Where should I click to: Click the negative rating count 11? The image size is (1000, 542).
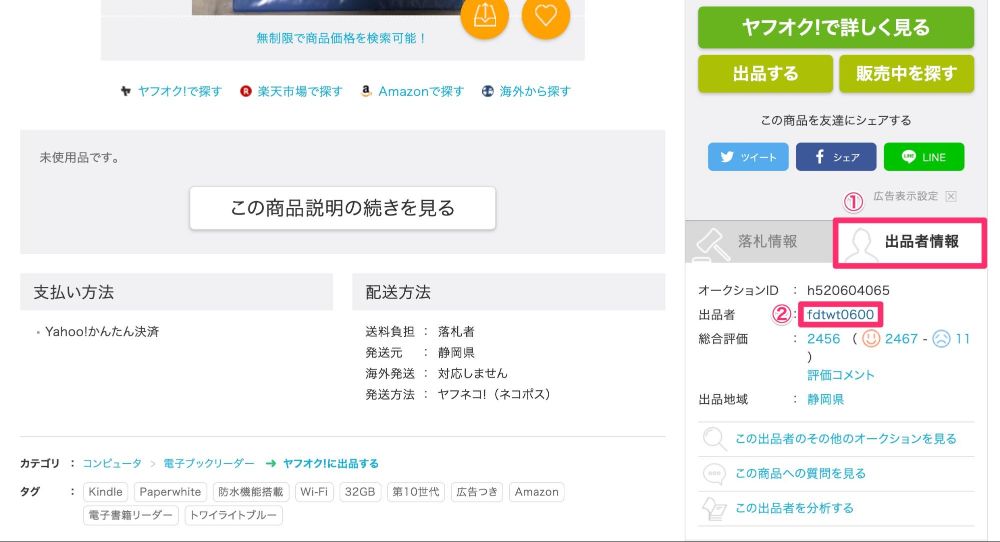tap(962, 339)
